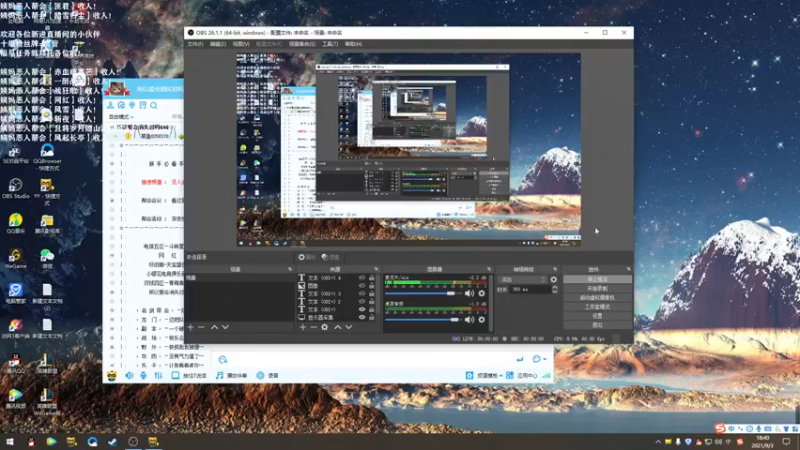Screen dimensions: 800x450
Task: Open QQBrowser desktop shortcut
Action: point(47,157)
